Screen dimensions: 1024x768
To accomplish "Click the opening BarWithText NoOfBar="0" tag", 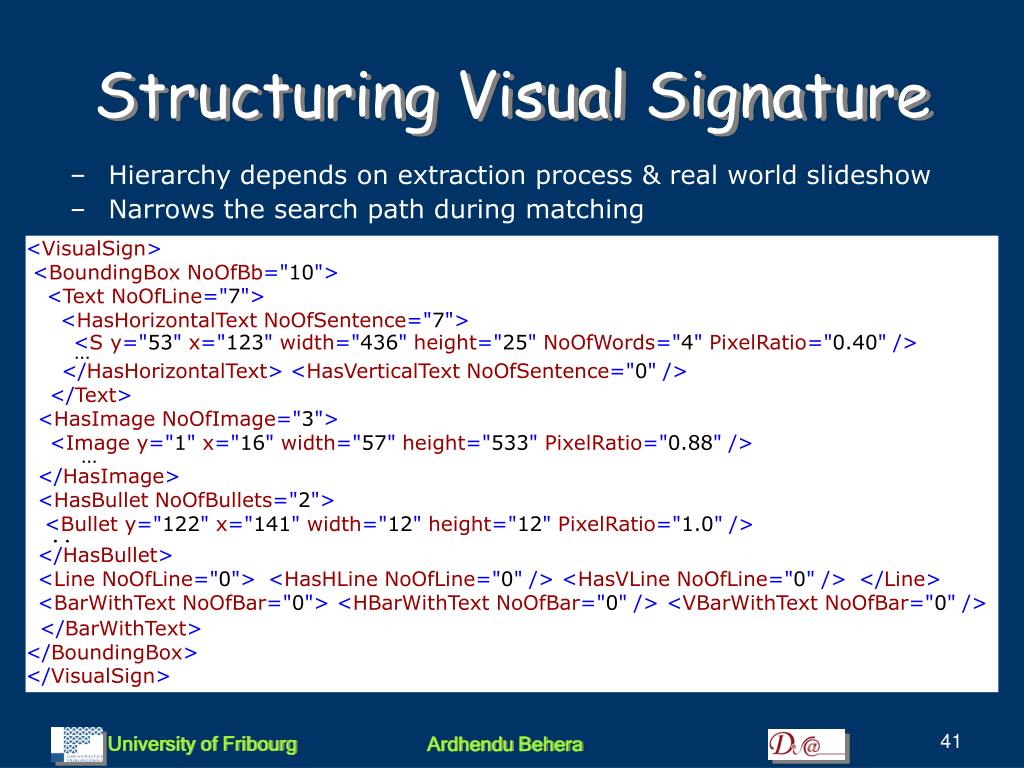I will click(184, 602).
